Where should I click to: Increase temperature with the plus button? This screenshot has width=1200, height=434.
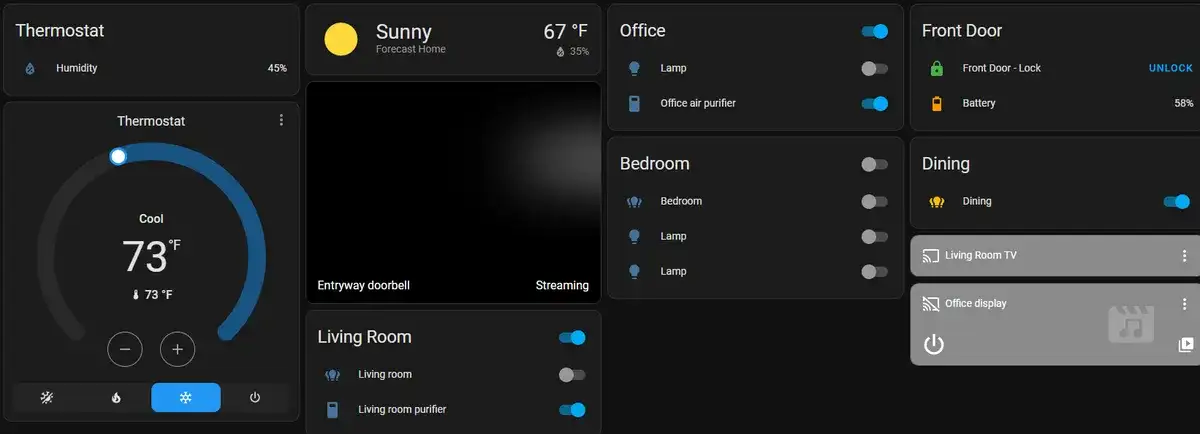pyautogui.click(x=177, y=349)
